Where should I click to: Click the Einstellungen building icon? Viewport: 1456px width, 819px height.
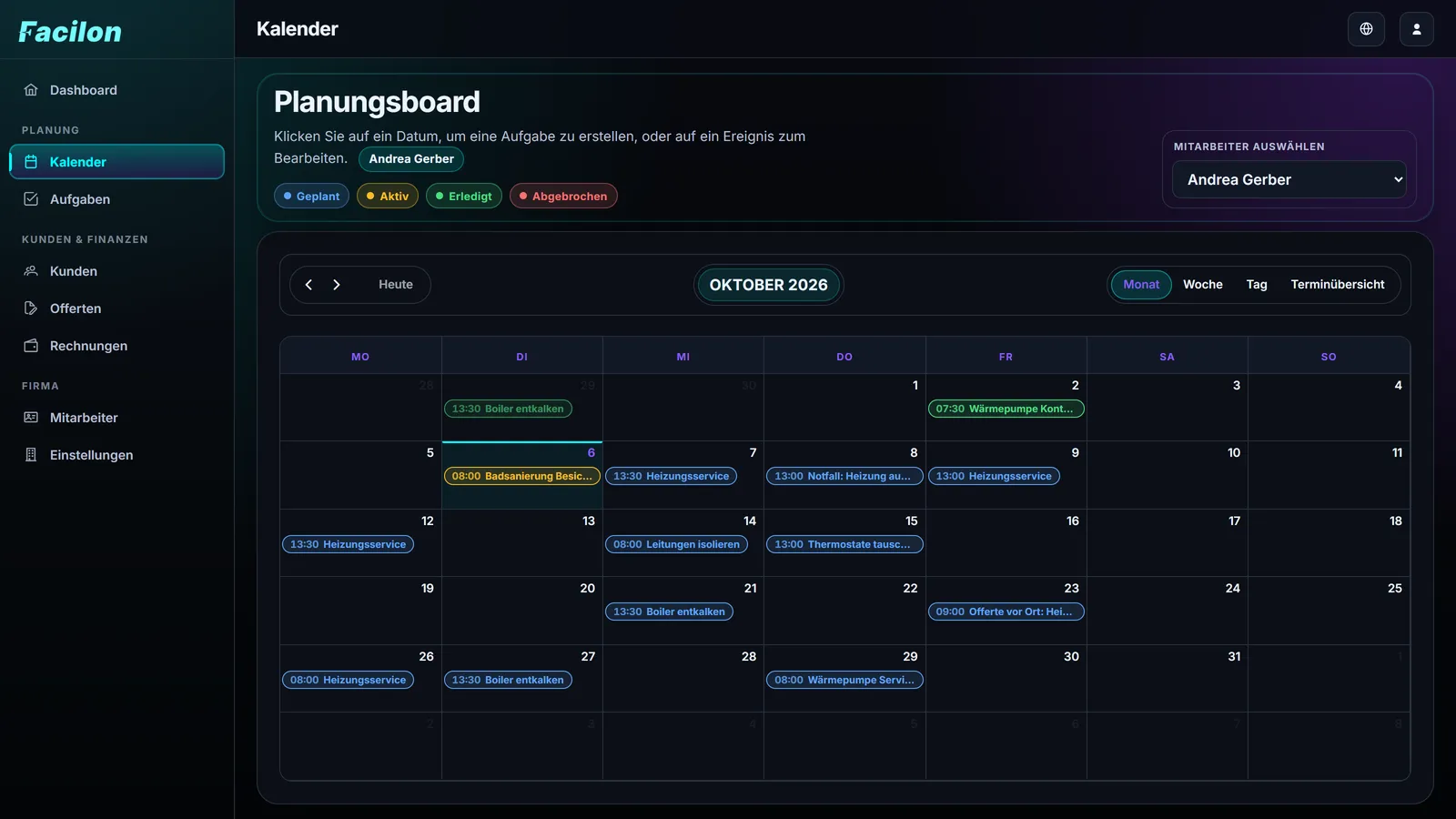[x=31, y=455]
